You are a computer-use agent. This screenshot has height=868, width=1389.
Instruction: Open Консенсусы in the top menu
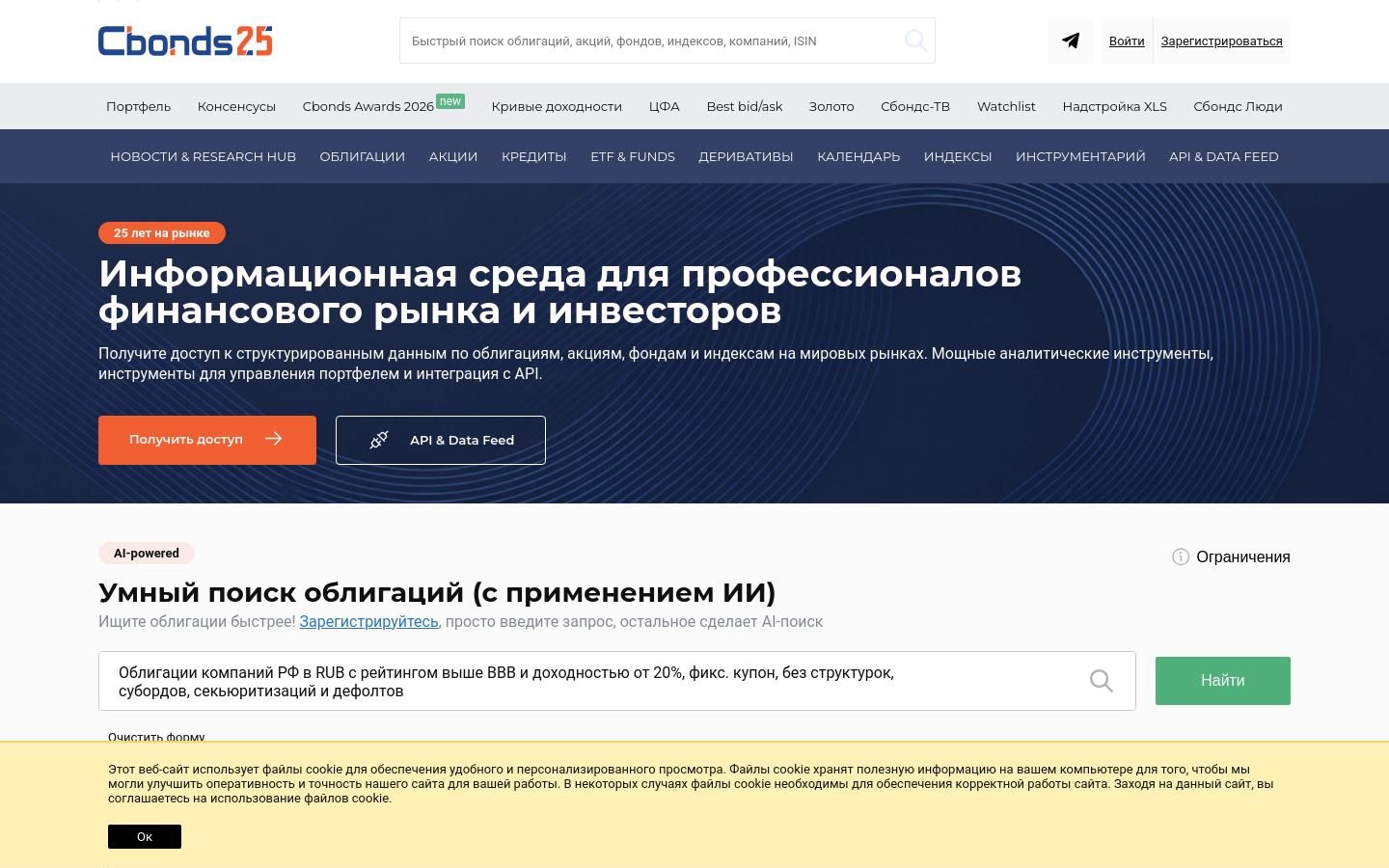236,106
